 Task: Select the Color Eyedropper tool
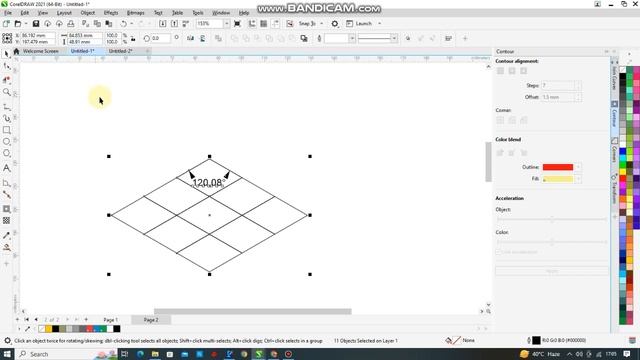pyautogui.click(x=7, y=236)
